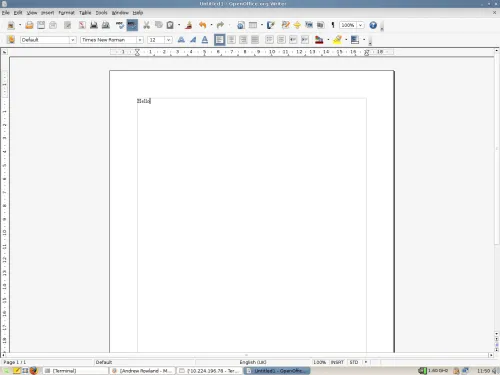
Task: Toggle Bullets list
Action: (281, 40)
